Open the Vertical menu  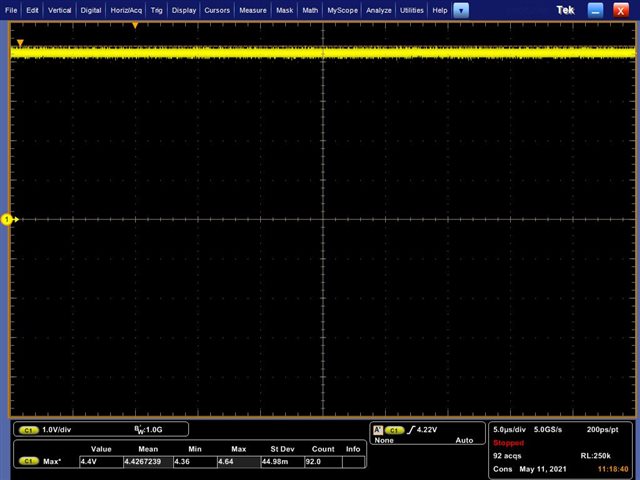coord(59,10)
